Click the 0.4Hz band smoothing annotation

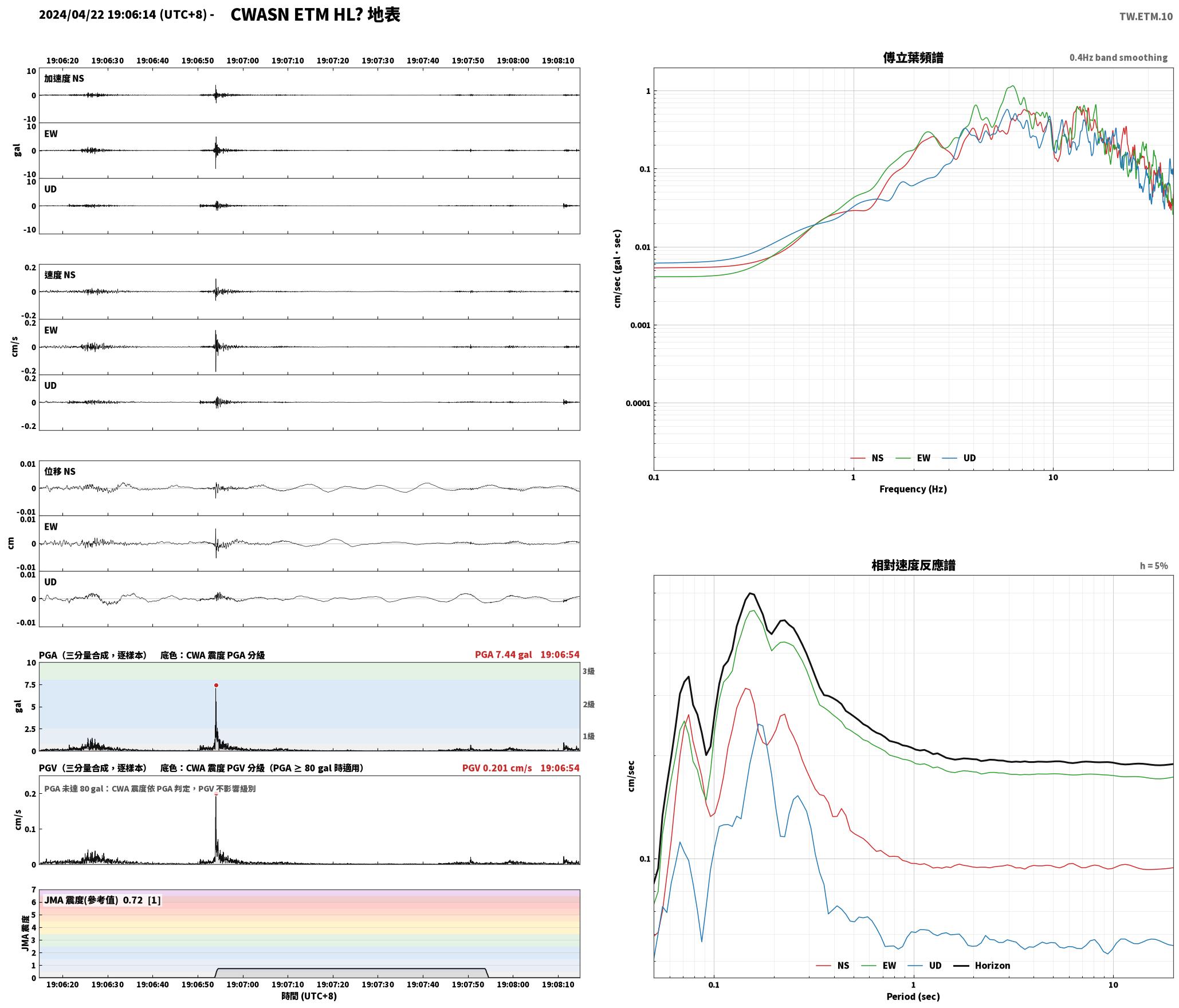[x=1118, y=58]
